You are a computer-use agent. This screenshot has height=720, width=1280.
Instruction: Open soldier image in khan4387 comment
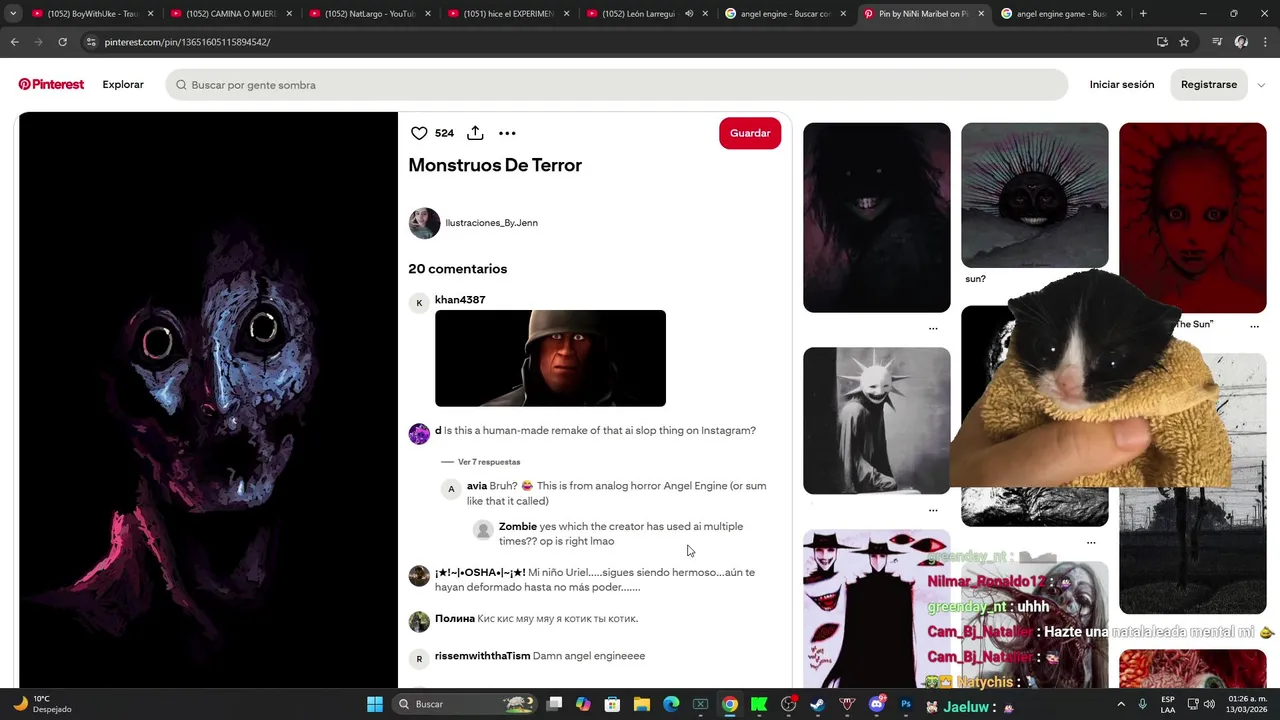(550, 358)
